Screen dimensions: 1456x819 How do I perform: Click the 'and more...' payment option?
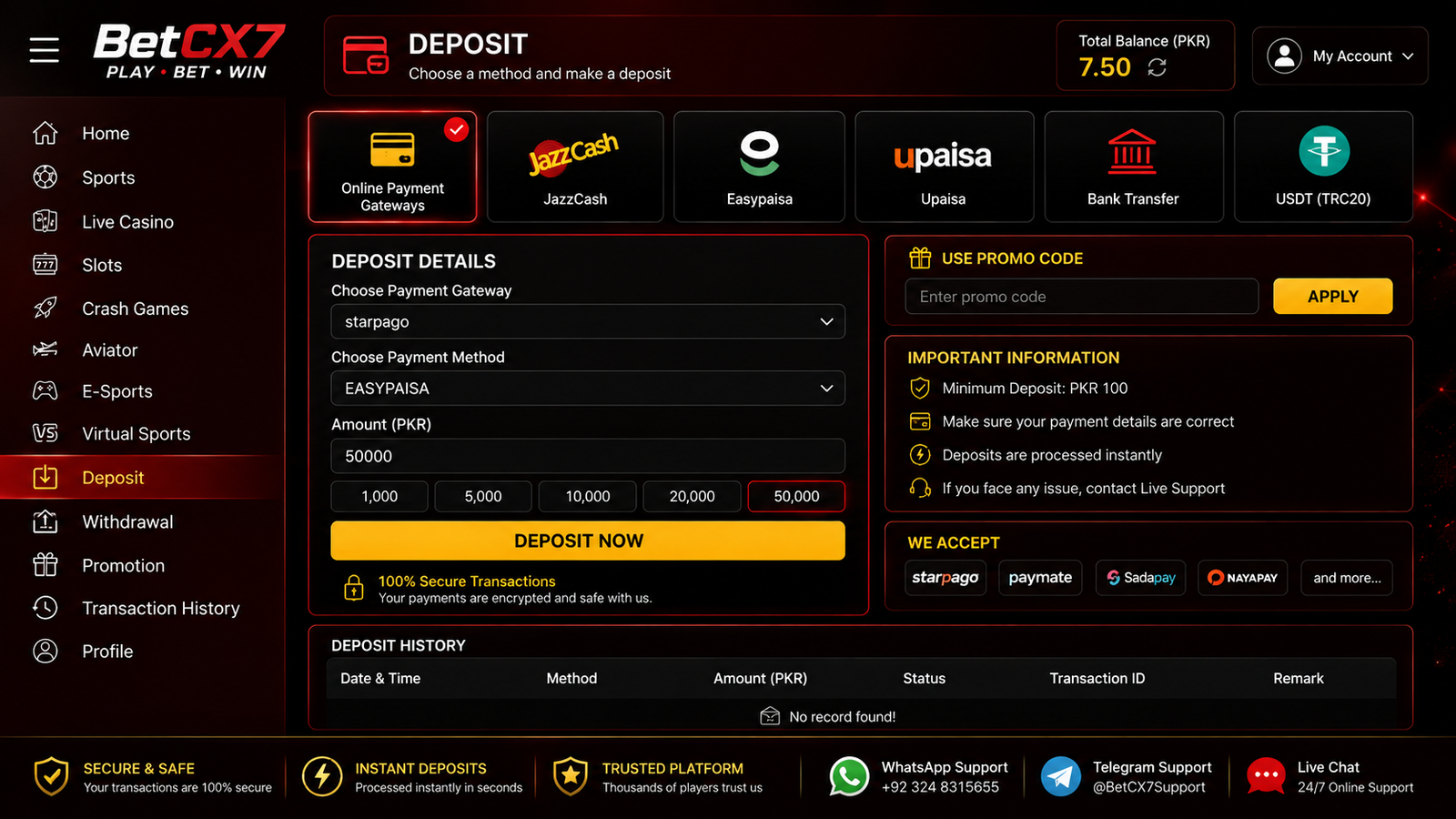point(1347,578)
